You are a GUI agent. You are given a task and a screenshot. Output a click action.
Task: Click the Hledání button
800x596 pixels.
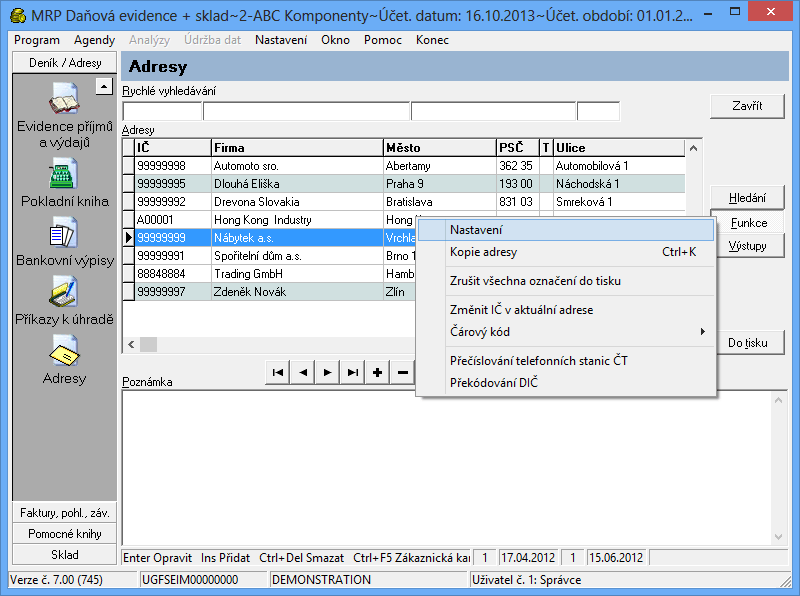coord(747,198)
